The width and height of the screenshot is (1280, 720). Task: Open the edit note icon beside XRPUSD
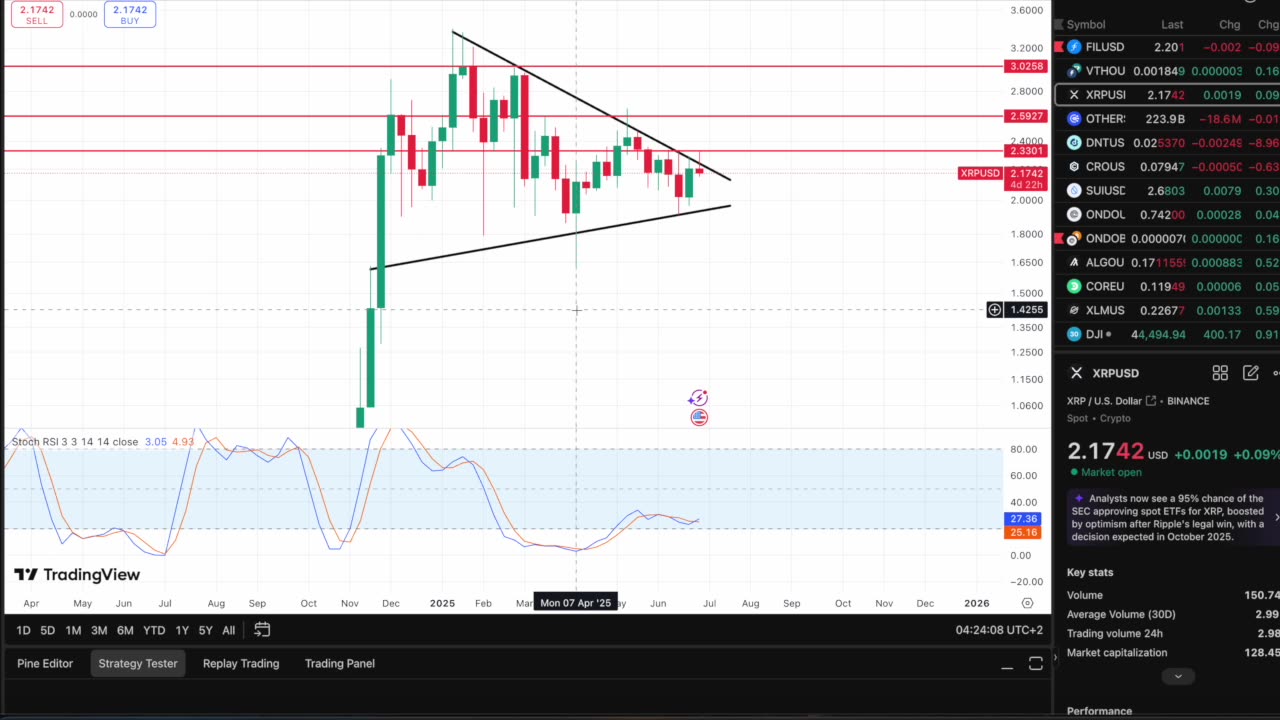1250,373
